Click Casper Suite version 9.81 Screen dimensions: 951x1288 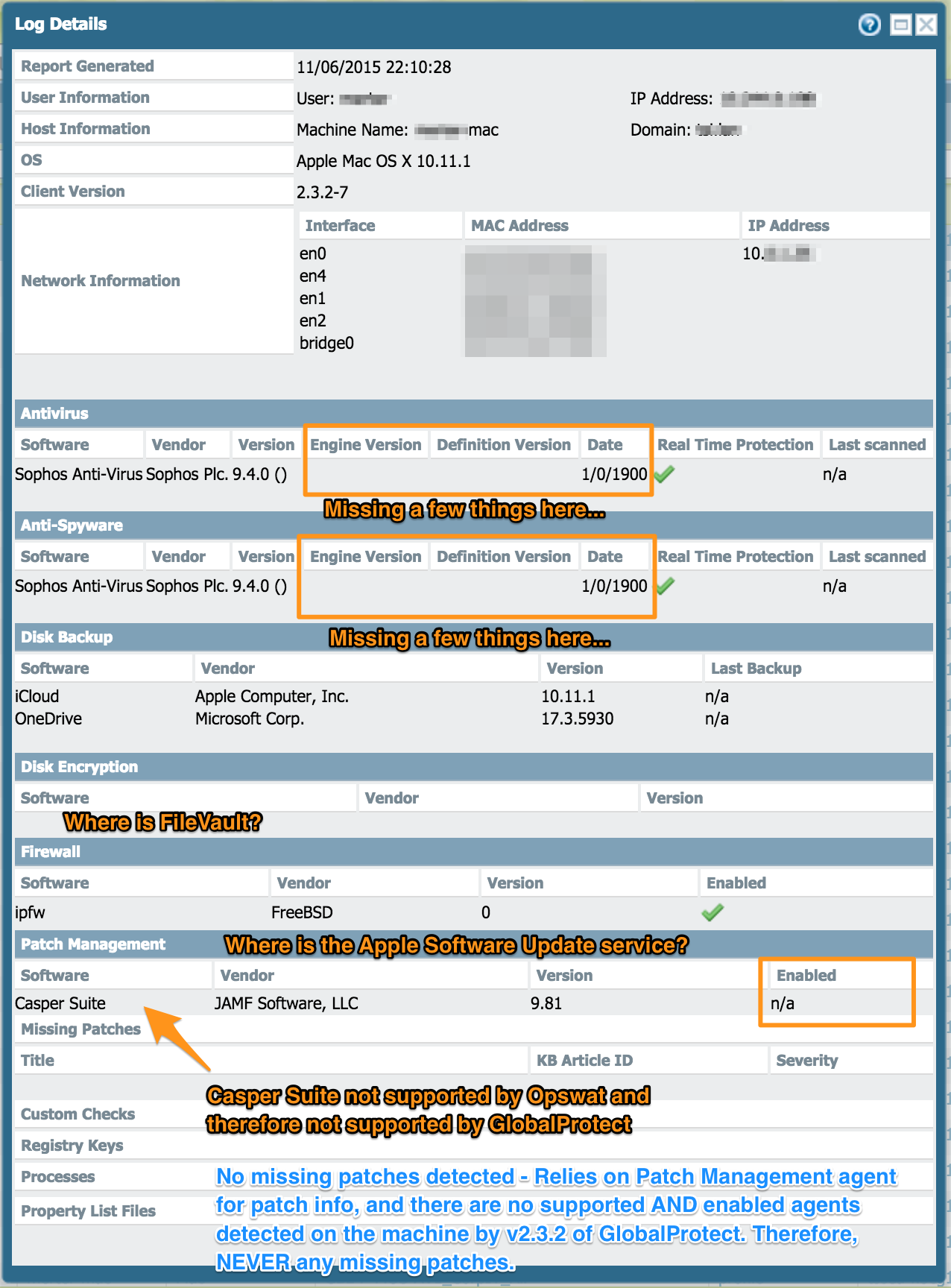click(546, 1003)
